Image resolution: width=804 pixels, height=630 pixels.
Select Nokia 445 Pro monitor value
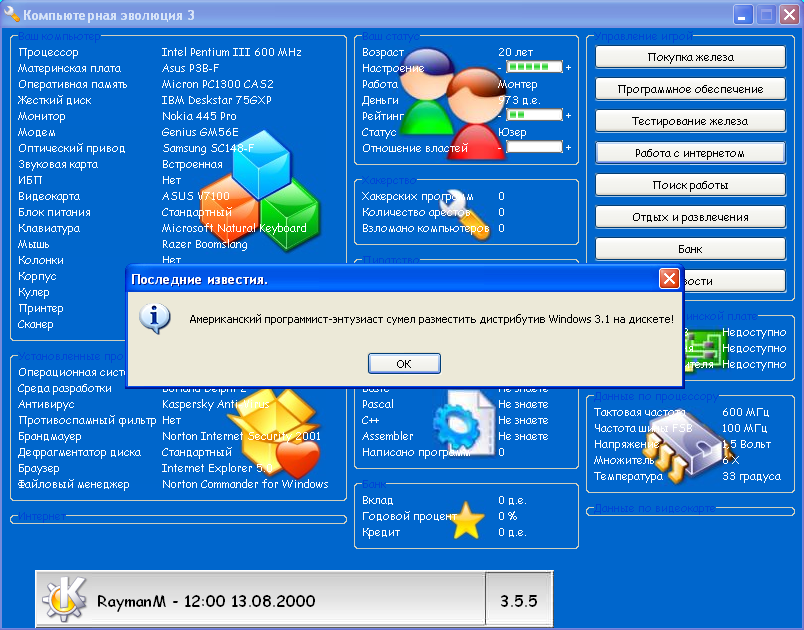[199, 116]
